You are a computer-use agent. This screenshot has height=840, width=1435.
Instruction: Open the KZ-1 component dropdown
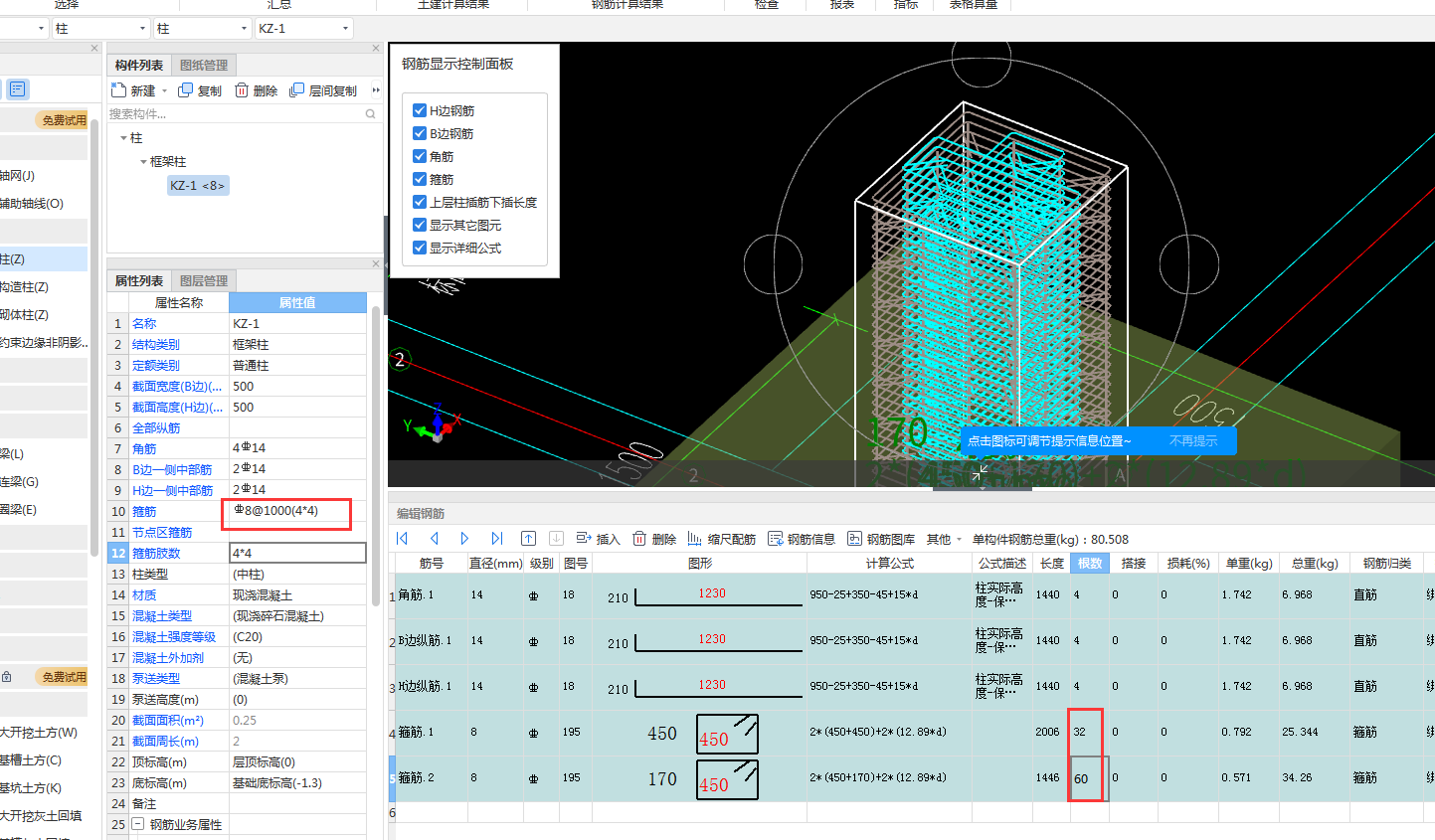pos(345,29)
